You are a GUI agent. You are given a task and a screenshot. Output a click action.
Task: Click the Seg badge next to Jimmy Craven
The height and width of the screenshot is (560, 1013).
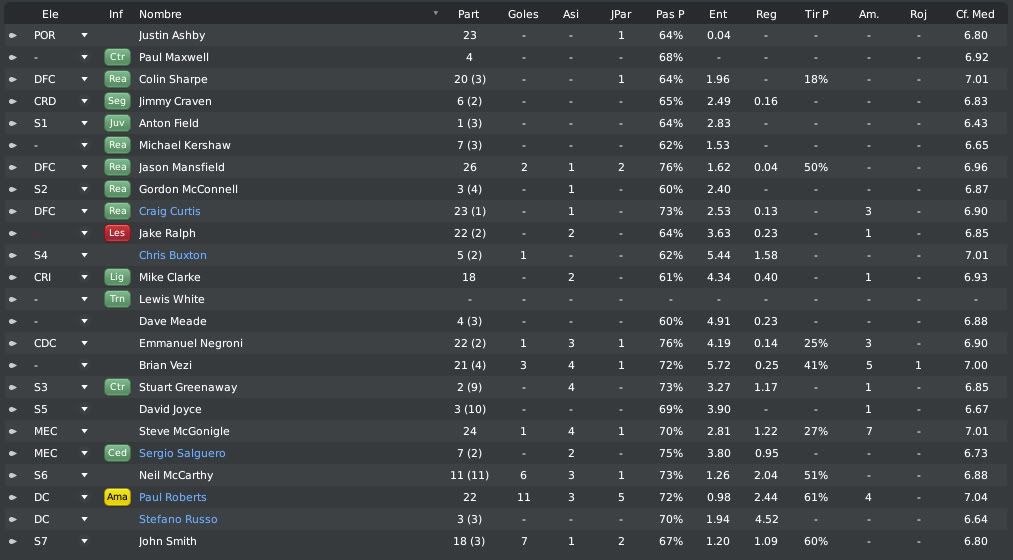[117, 101]
